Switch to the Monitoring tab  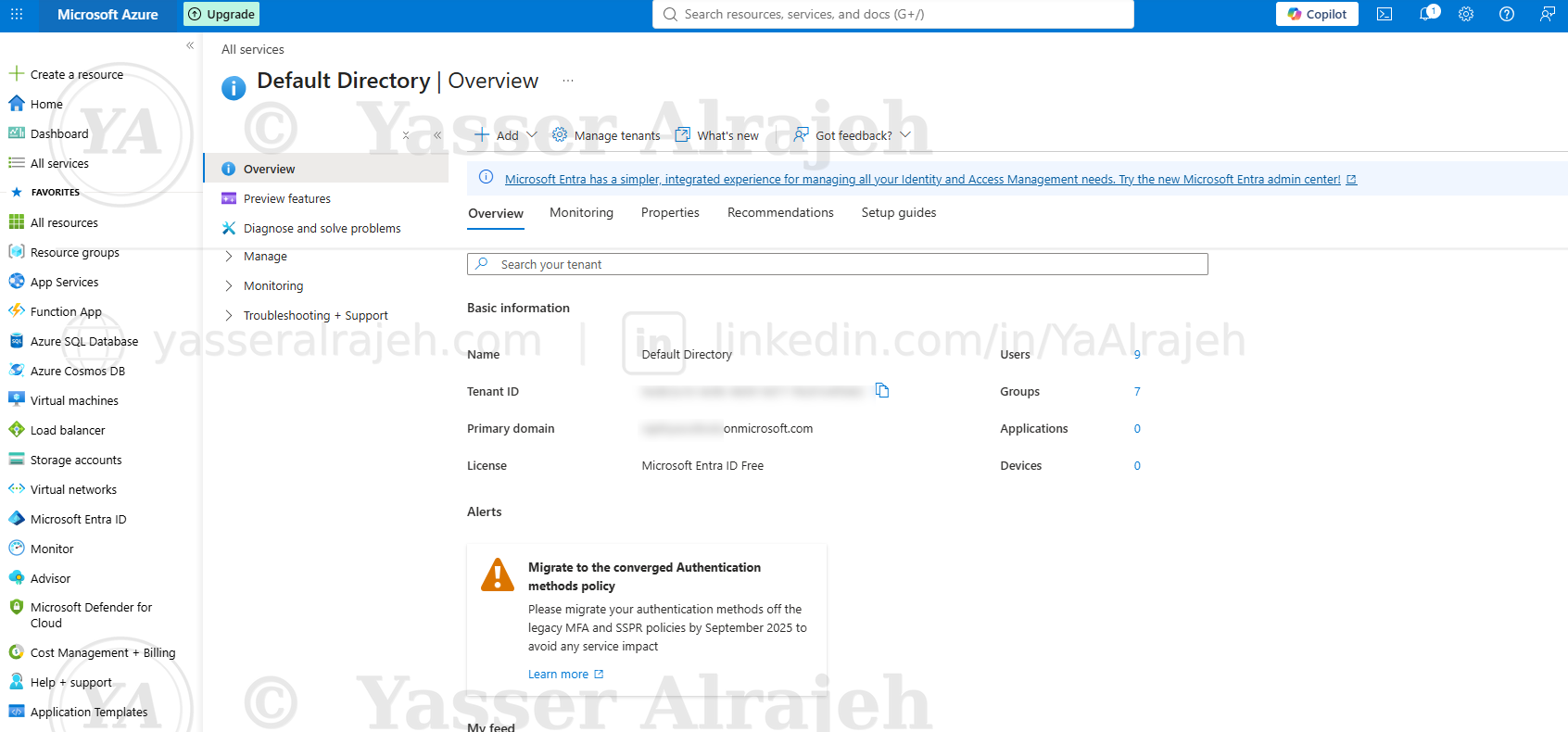pos(581,212)
